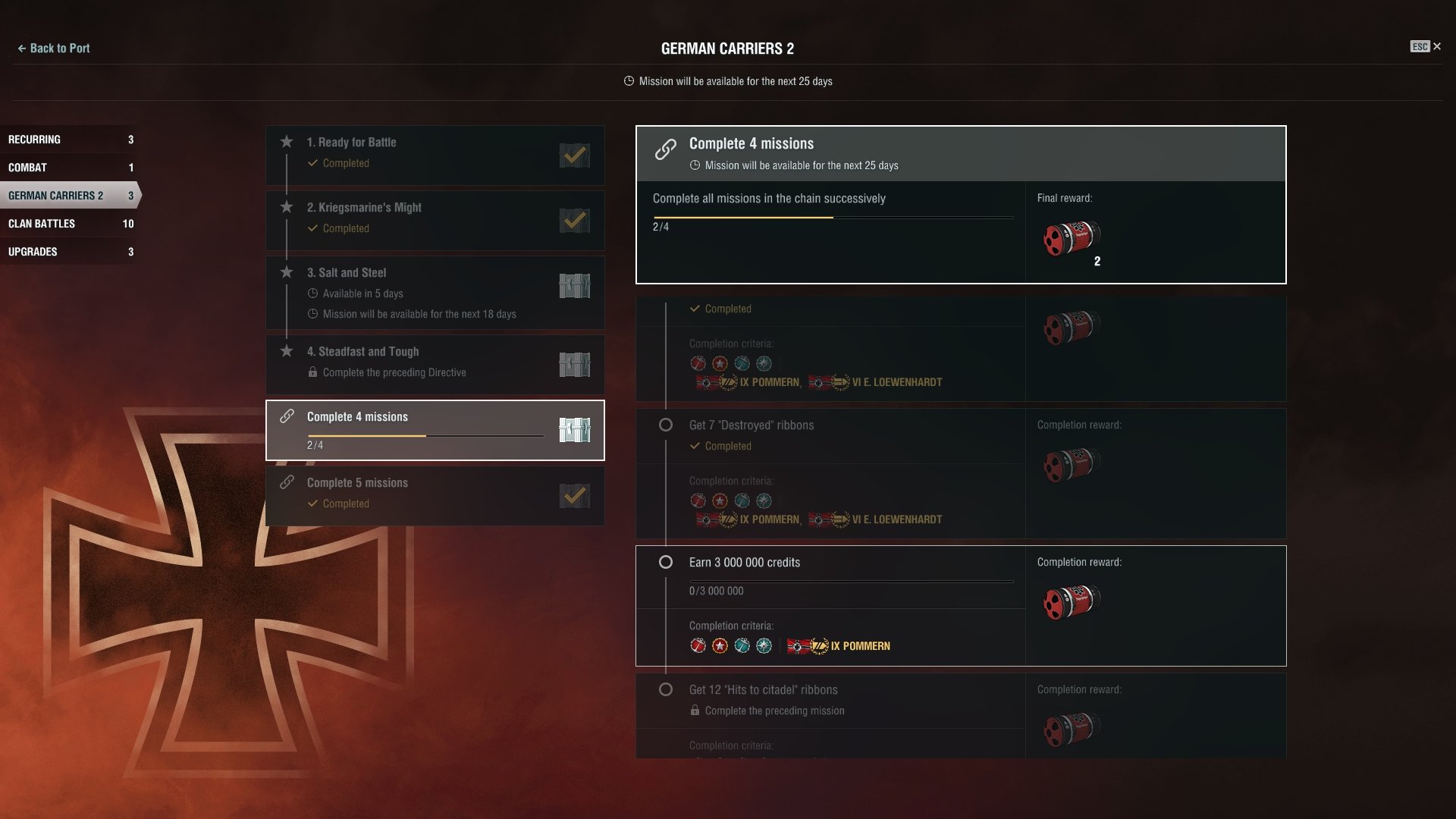Select the Upgrades category
The image size is (1456, 819).
[70, 252]
